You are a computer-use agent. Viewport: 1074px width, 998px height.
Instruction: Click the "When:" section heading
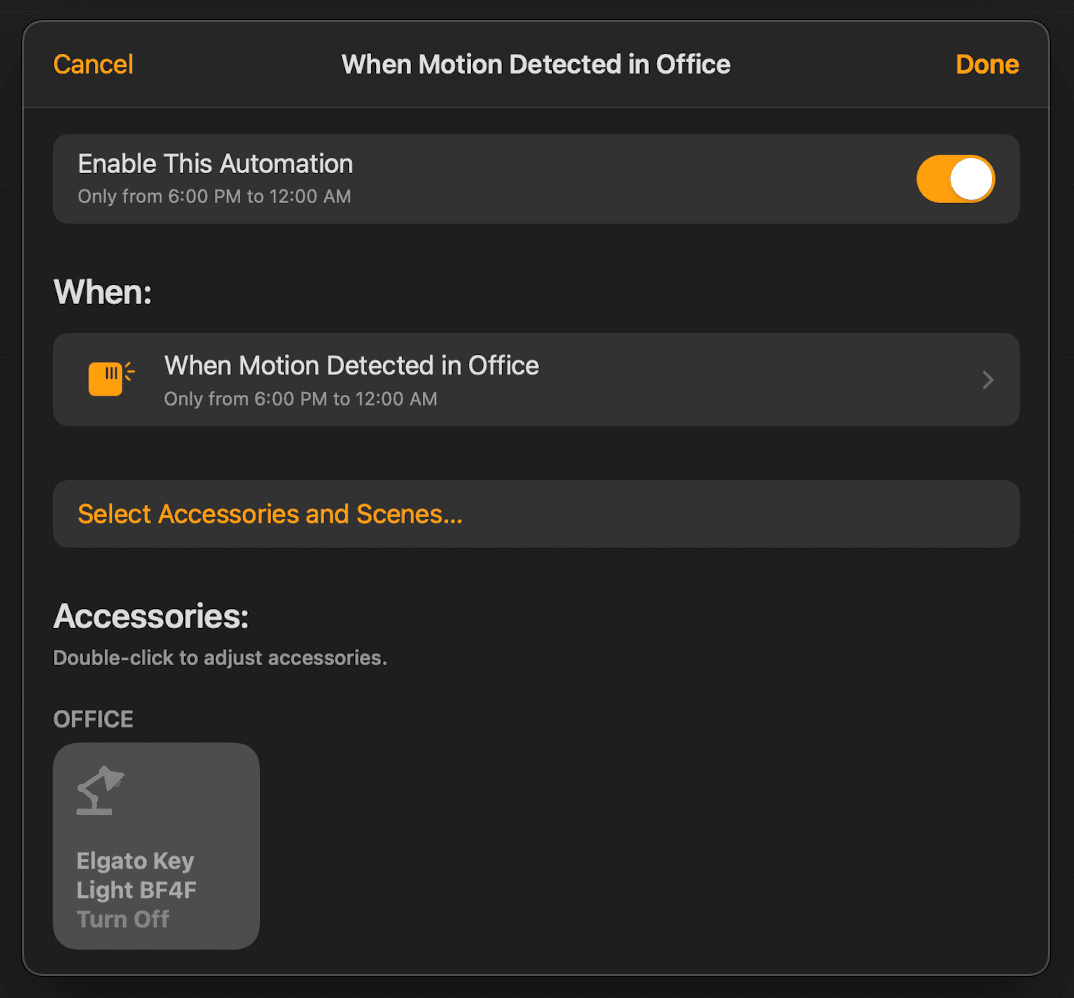coord(103,292)
